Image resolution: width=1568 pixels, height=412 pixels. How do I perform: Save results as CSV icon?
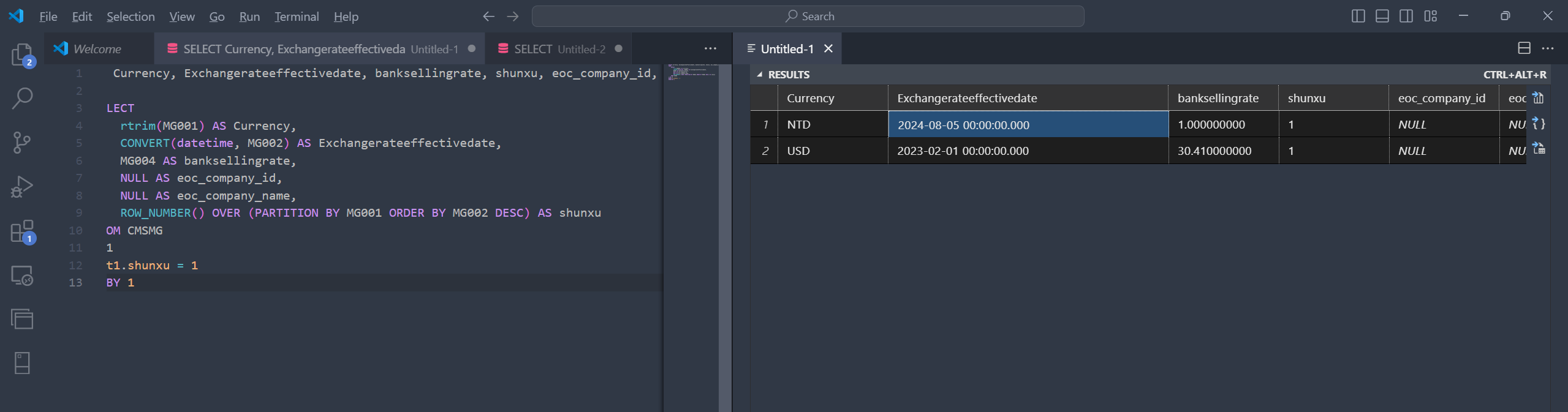click(1538, 97)
